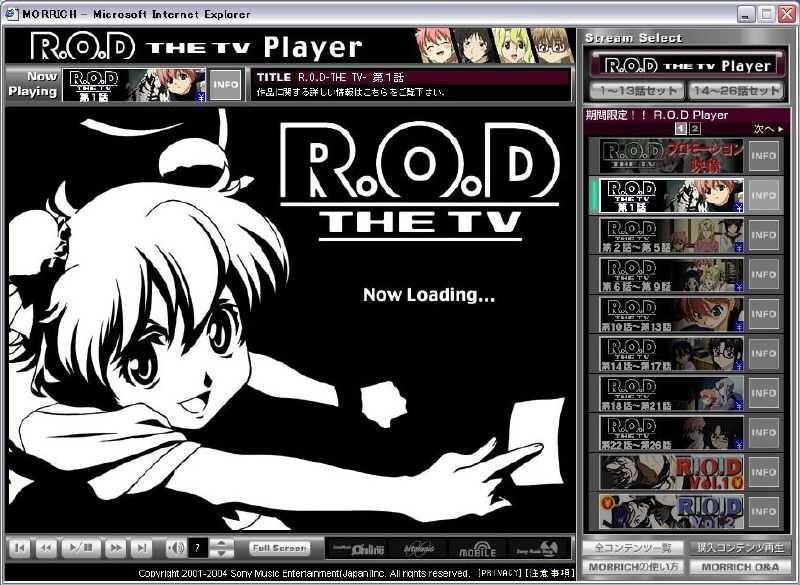Click the Now Playing 第1話 thumbnail
This screenshot has width=800, height=585.
pyautogui.click(x=135, y=85)
